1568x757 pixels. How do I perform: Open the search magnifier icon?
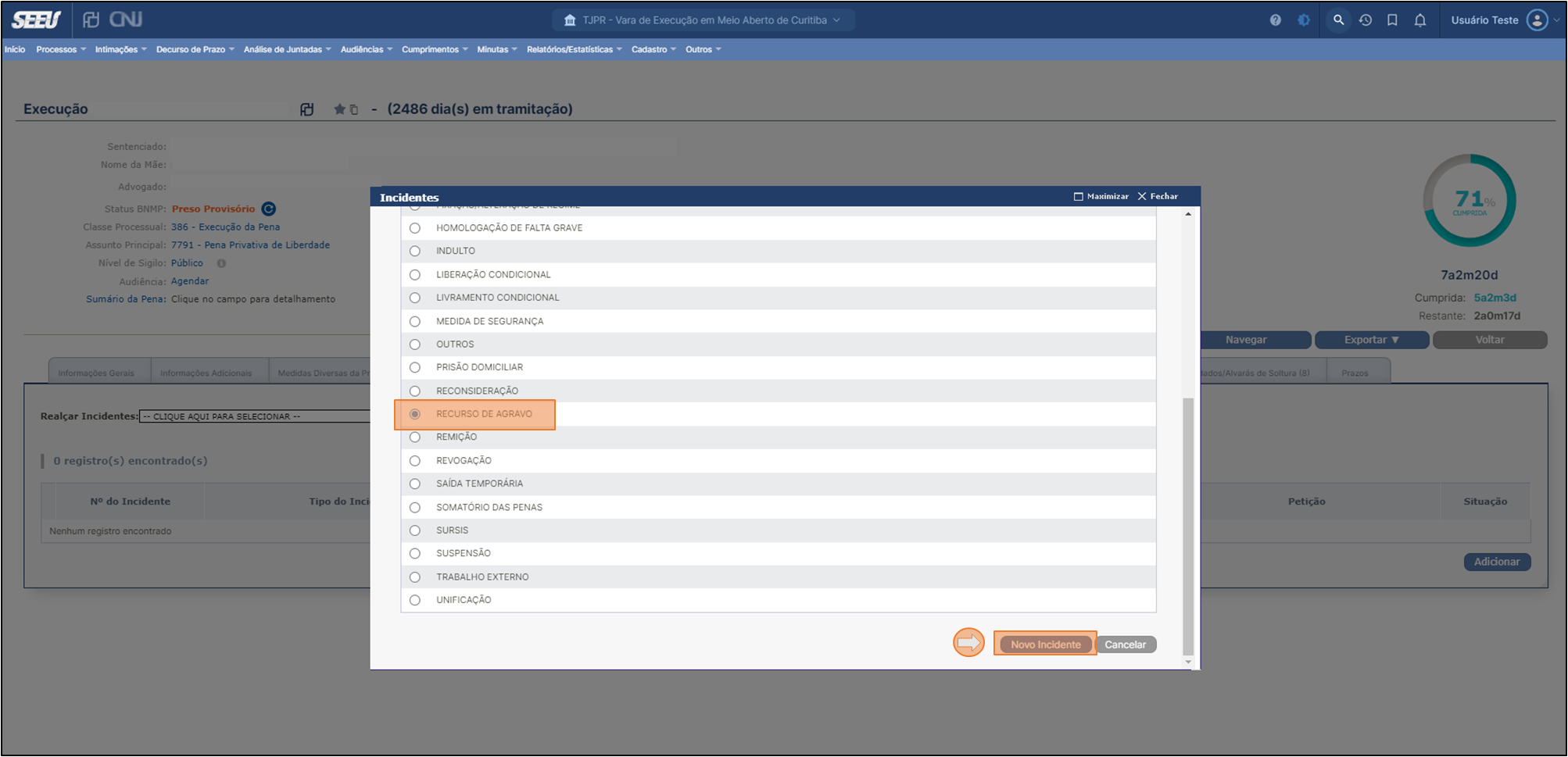[1339, 20]
